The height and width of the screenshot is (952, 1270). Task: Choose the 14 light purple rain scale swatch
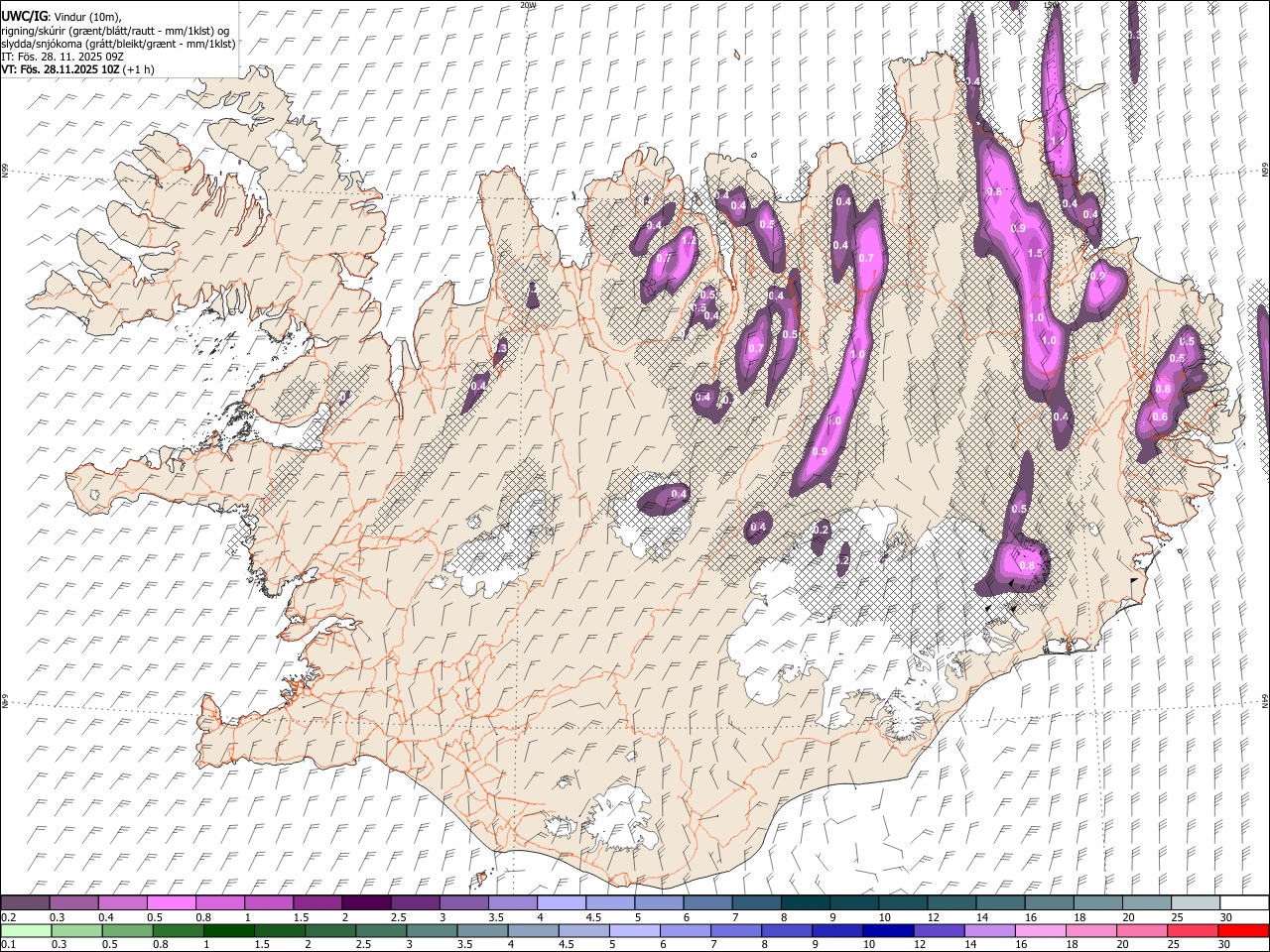(x=989, y=930)
